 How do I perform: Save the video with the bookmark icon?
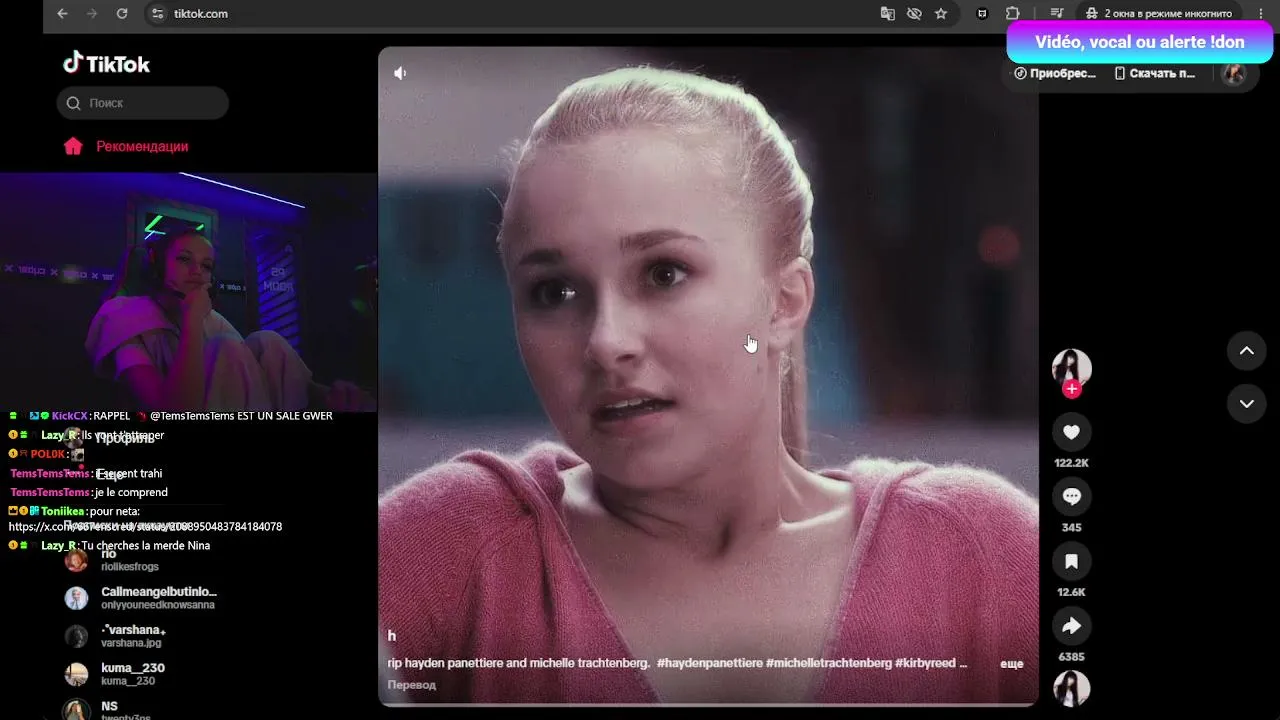click(1071, 562)
